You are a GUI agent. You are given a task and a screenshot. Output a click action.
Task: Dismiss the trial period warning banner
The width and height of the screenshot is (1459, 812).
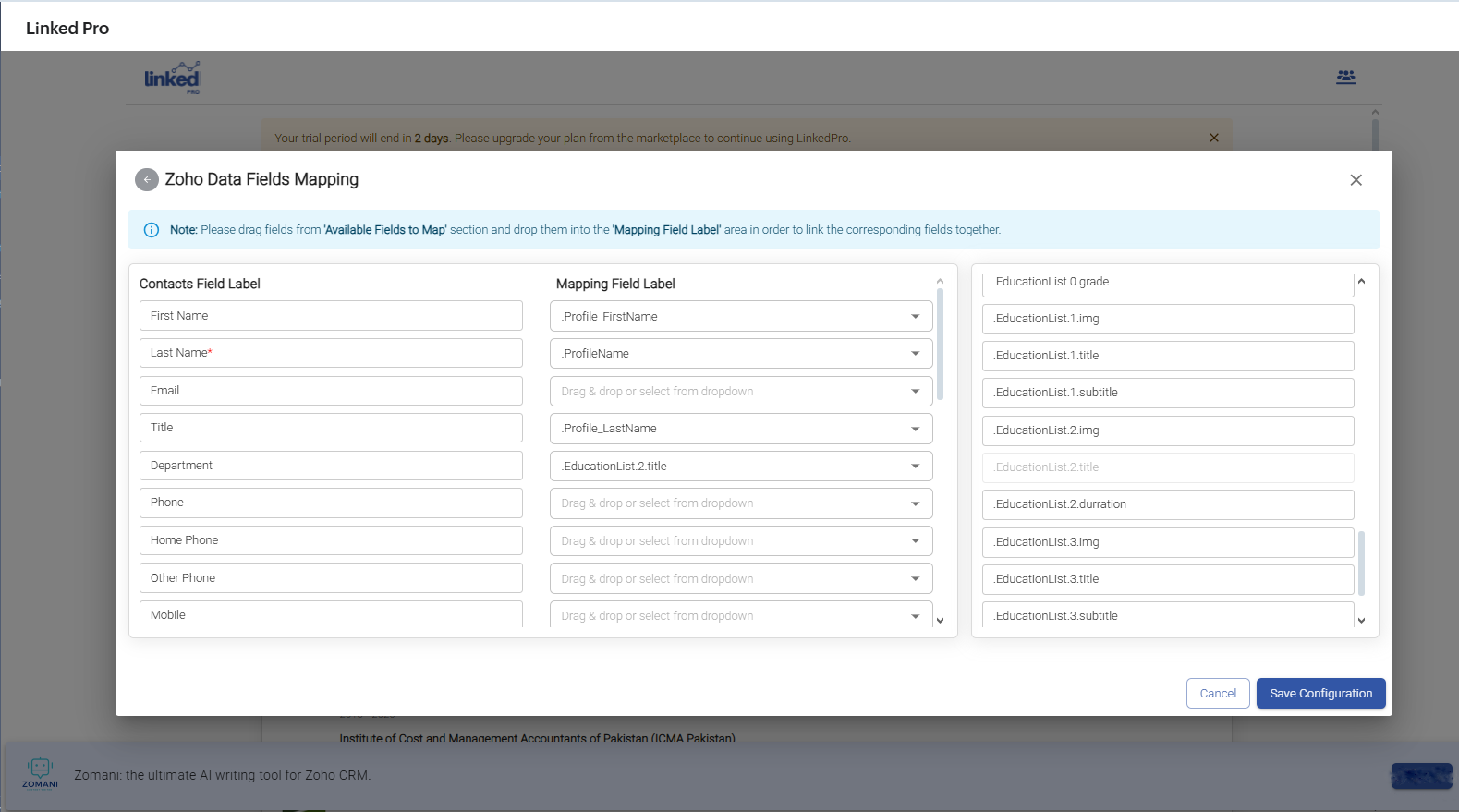(1214, 138)
